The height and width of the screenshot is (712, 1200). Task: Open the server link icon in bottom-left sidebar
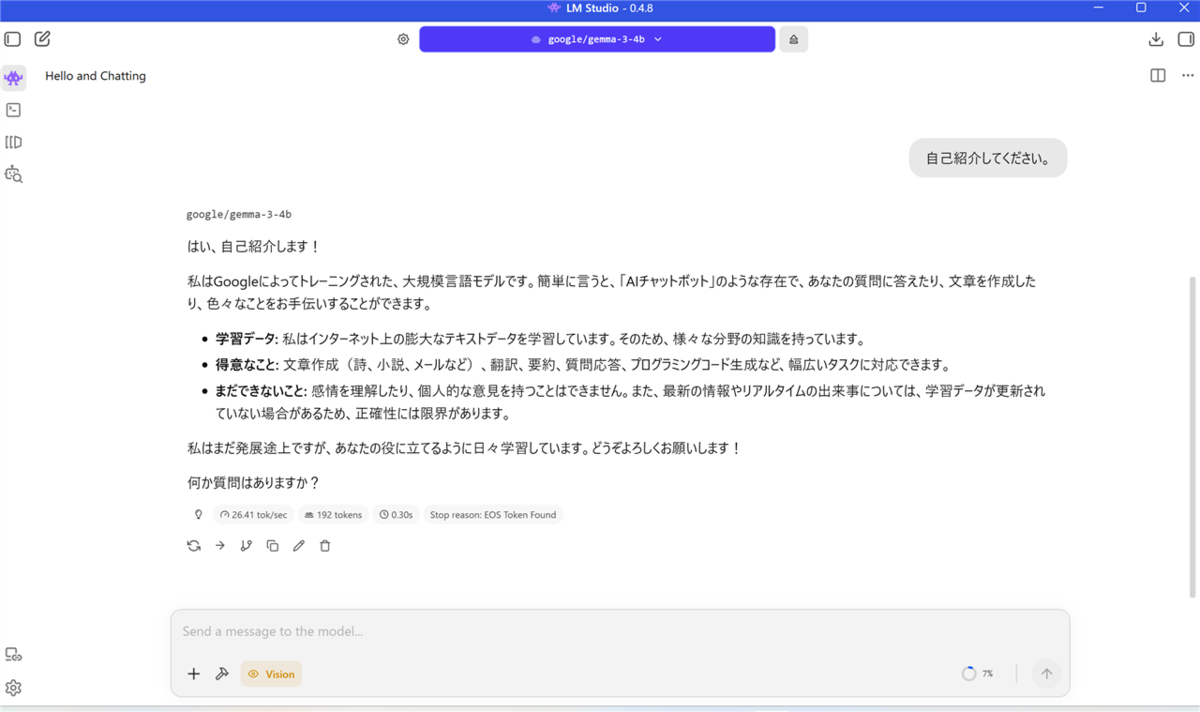tap(13, 655)
